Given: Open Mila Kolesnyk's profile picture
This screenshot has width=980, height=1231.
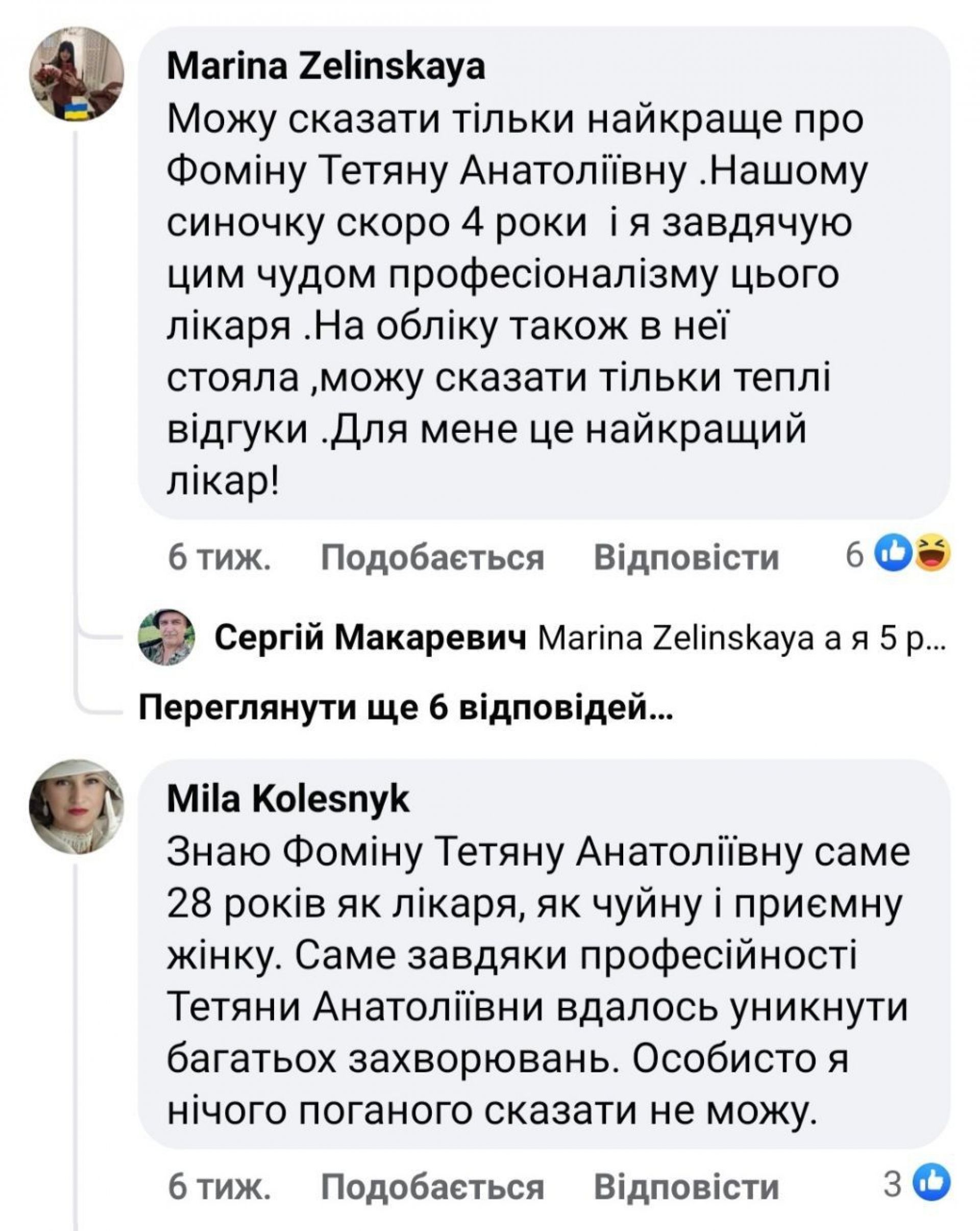Looking at the screenshot, I should pyautogui.click(x=77, y=807).
